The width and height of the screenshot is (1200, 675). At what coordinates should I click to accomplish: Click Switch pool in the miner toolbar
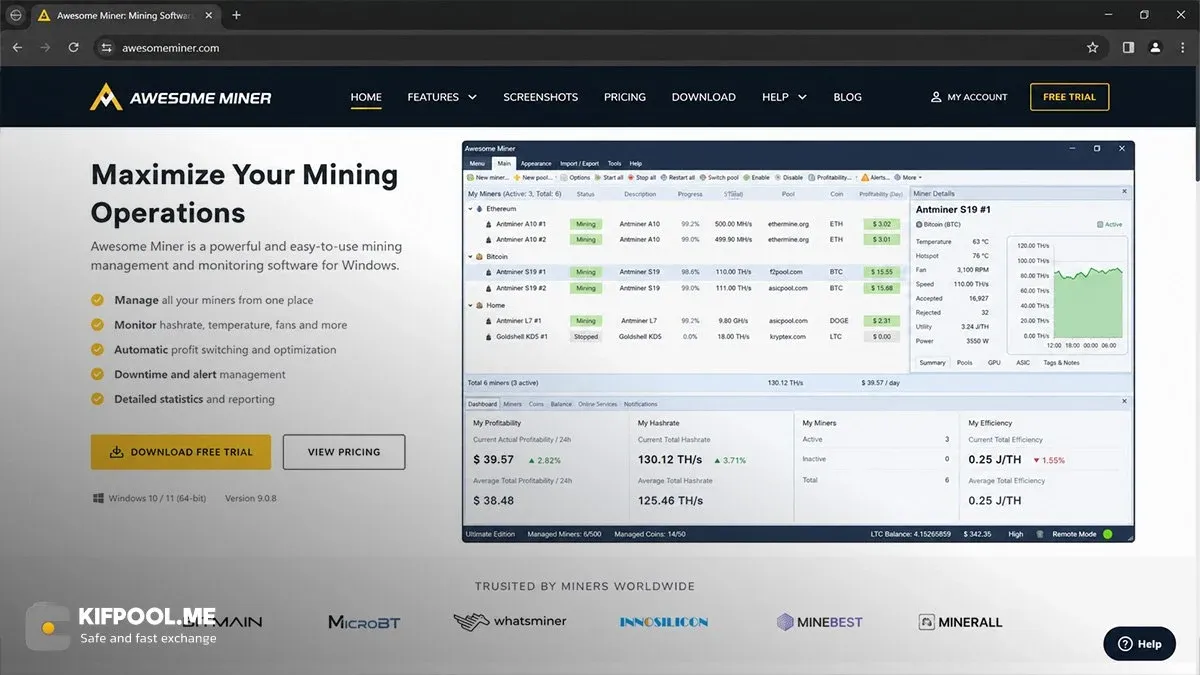pos(720,177)
